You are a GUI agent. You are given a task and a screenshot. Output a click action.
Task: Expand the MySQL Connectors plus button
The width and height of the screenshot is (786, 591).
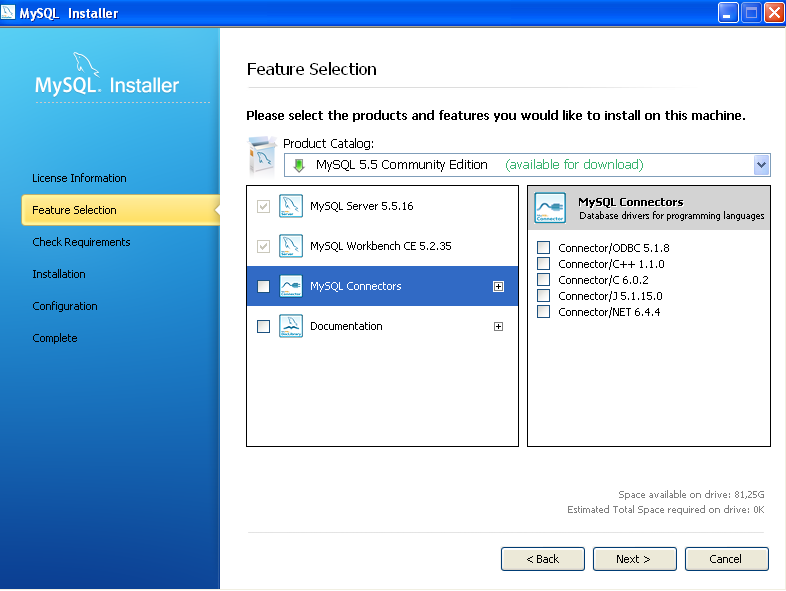tap(498, 286)
